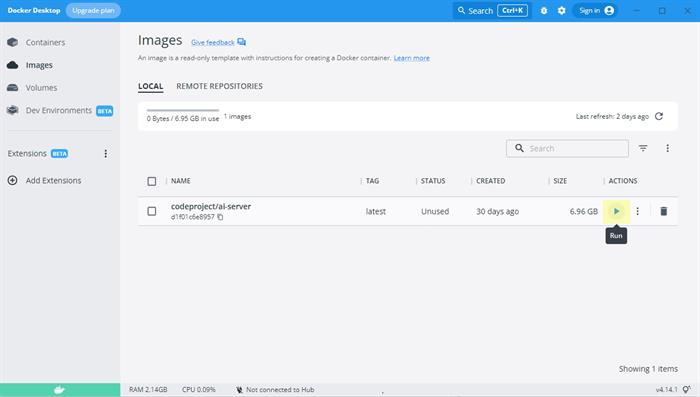Select the codeproject/ai-server row checkbox

(x=152, y=211)
